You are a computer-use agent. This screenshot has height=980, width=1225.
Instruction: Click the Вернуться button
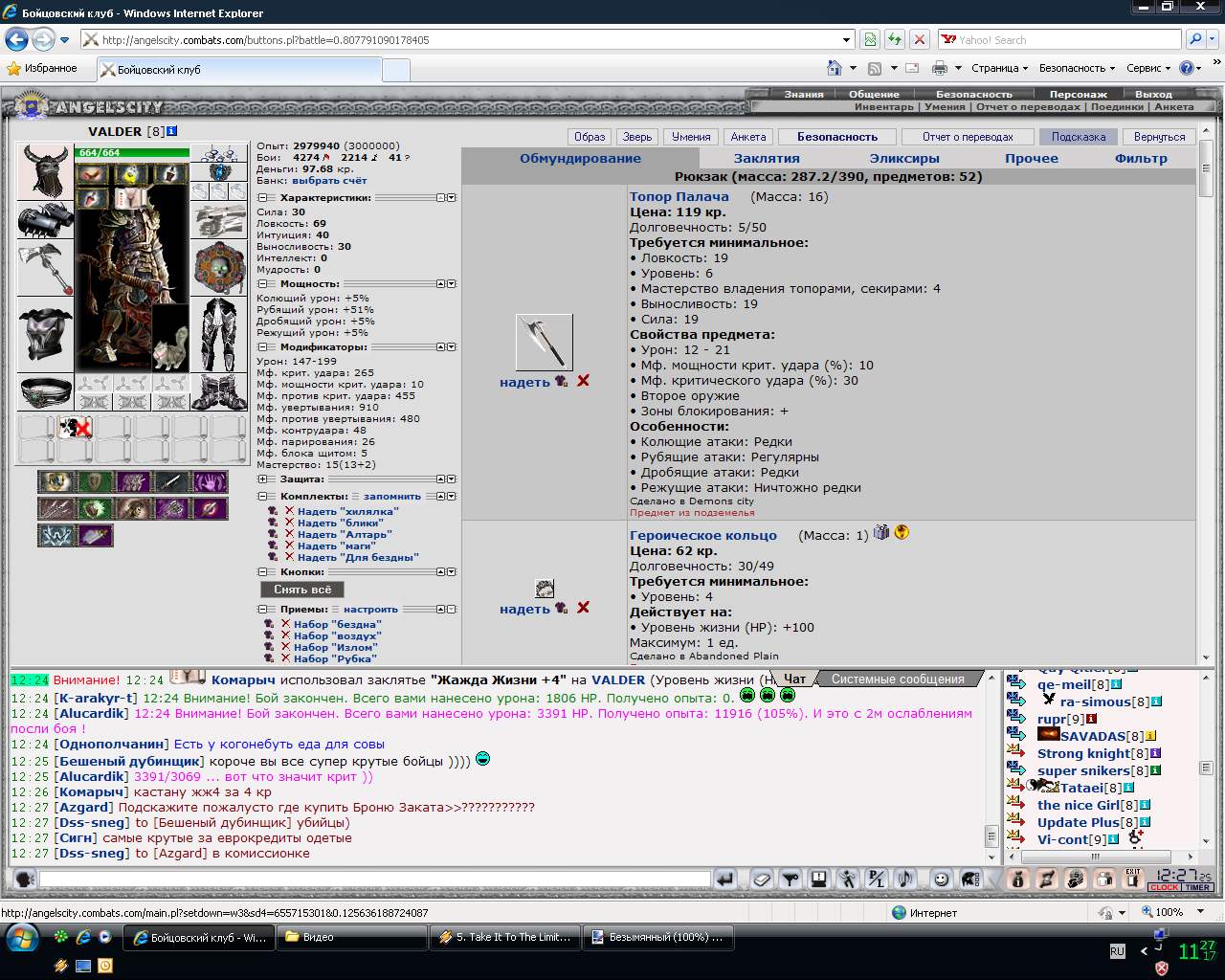point(1159,137)
